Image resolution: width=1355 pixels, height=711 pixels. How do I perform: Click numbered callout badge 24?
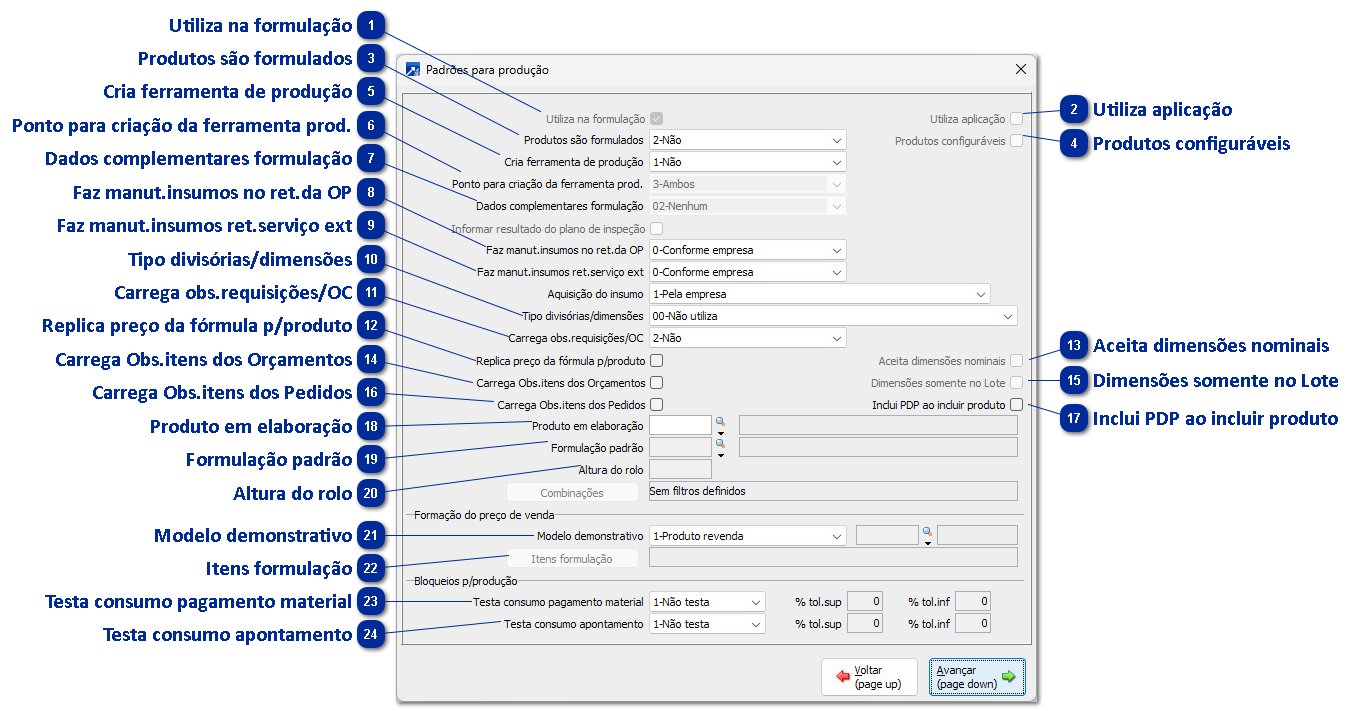point(371,635)
